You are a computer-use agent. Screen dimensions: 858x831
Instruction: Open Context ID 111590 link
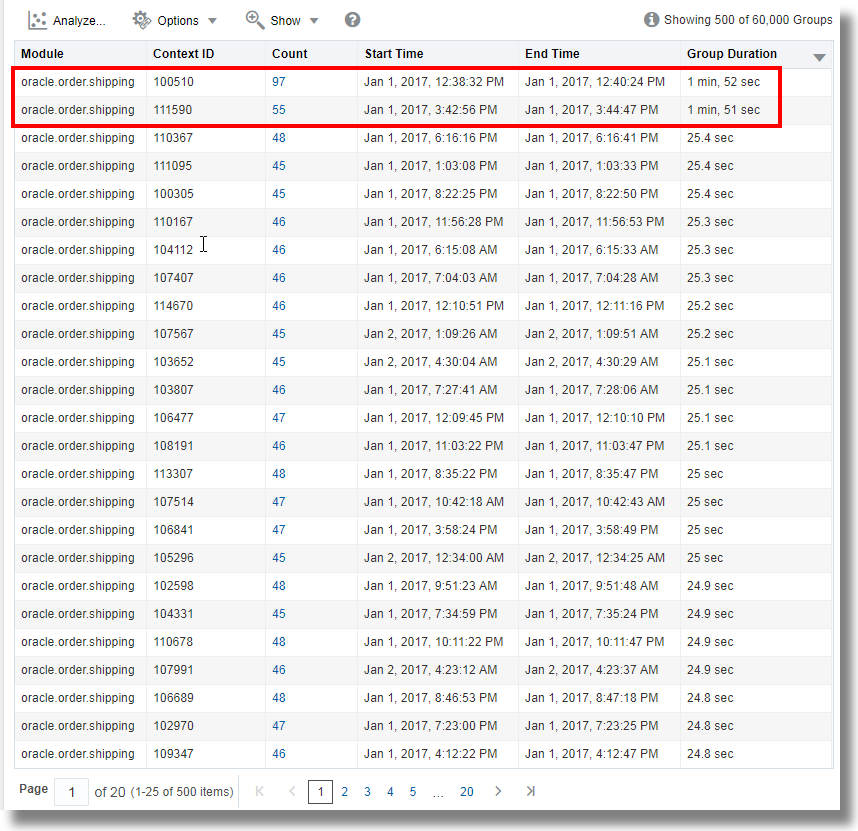[x=175, y=110]
